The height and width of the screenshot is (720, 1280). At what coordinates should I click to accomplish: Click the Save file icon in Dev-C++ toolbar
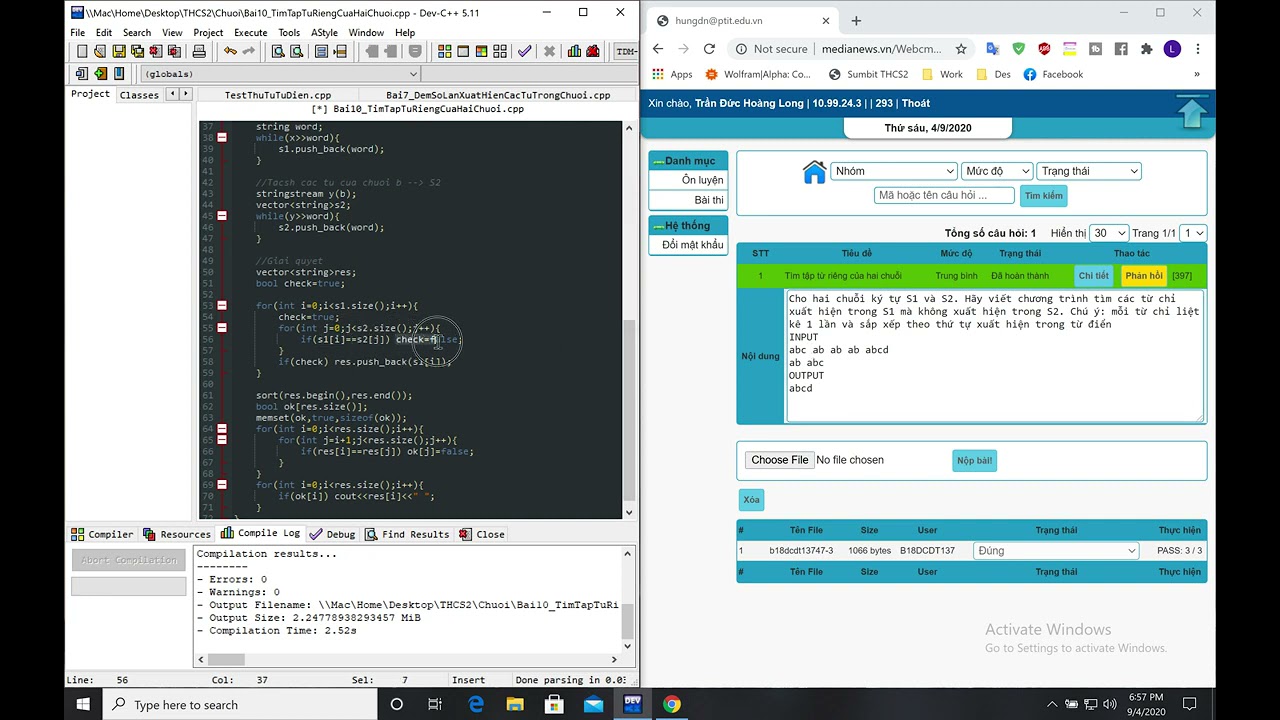pyautogui.click(x=118, y=52)
